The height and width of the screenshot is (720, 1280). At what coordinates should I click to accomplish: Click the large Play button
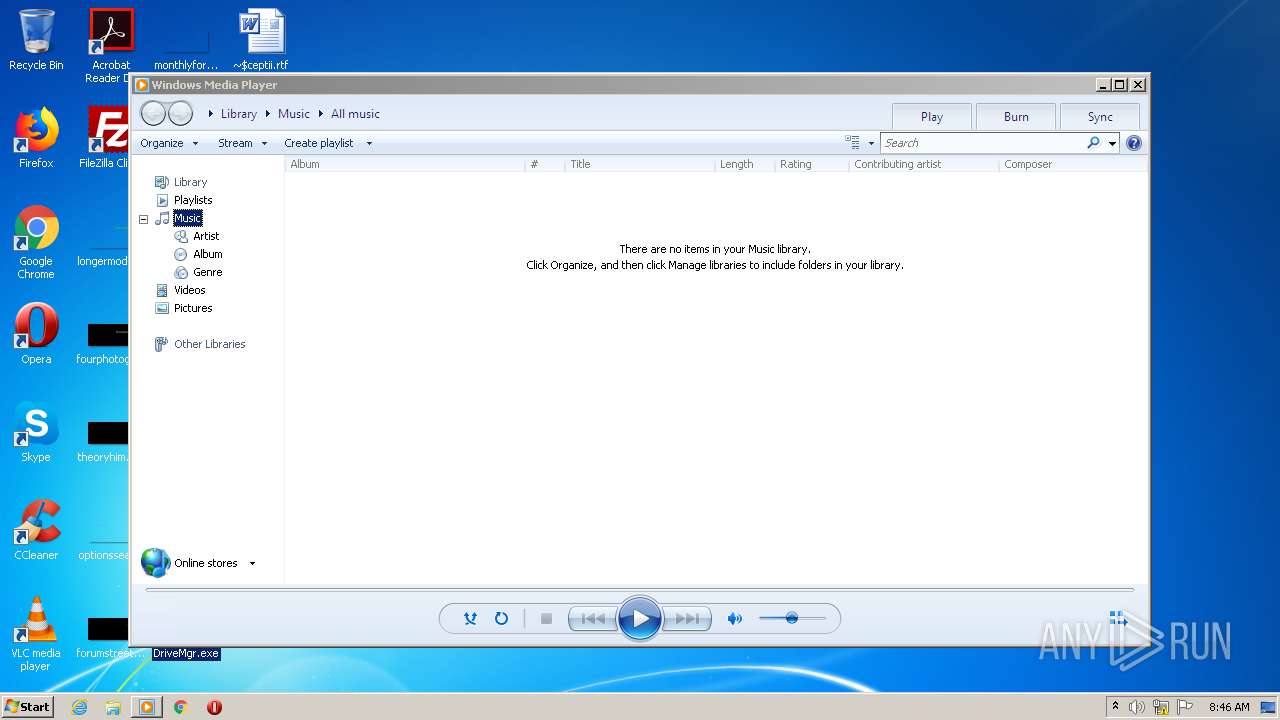[640, 618]
